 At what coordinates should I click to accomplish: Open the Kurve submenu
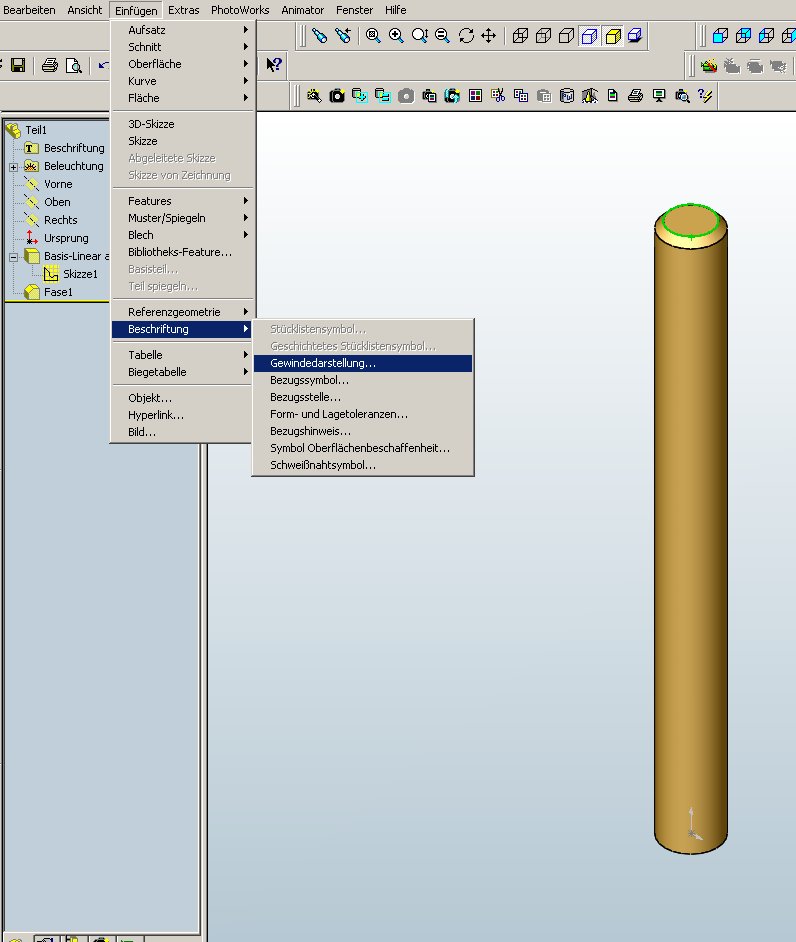[183, 81]
